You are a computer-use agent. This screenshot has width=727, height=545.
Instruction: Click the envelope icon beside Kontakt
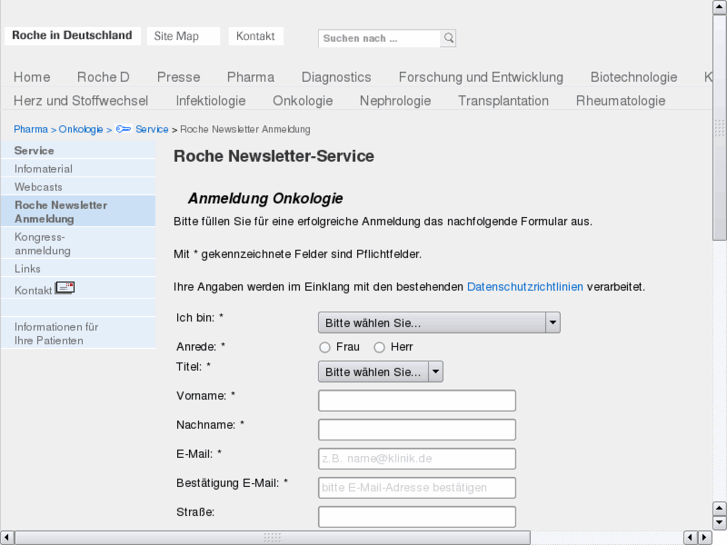[65, 288]
